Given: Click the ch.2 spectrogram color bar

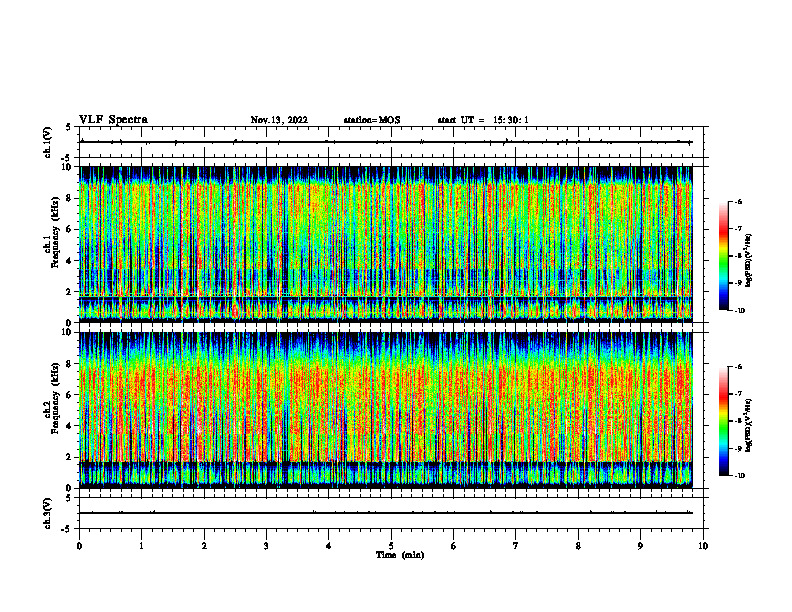Looking at the screenshot, I should (723, 421).
